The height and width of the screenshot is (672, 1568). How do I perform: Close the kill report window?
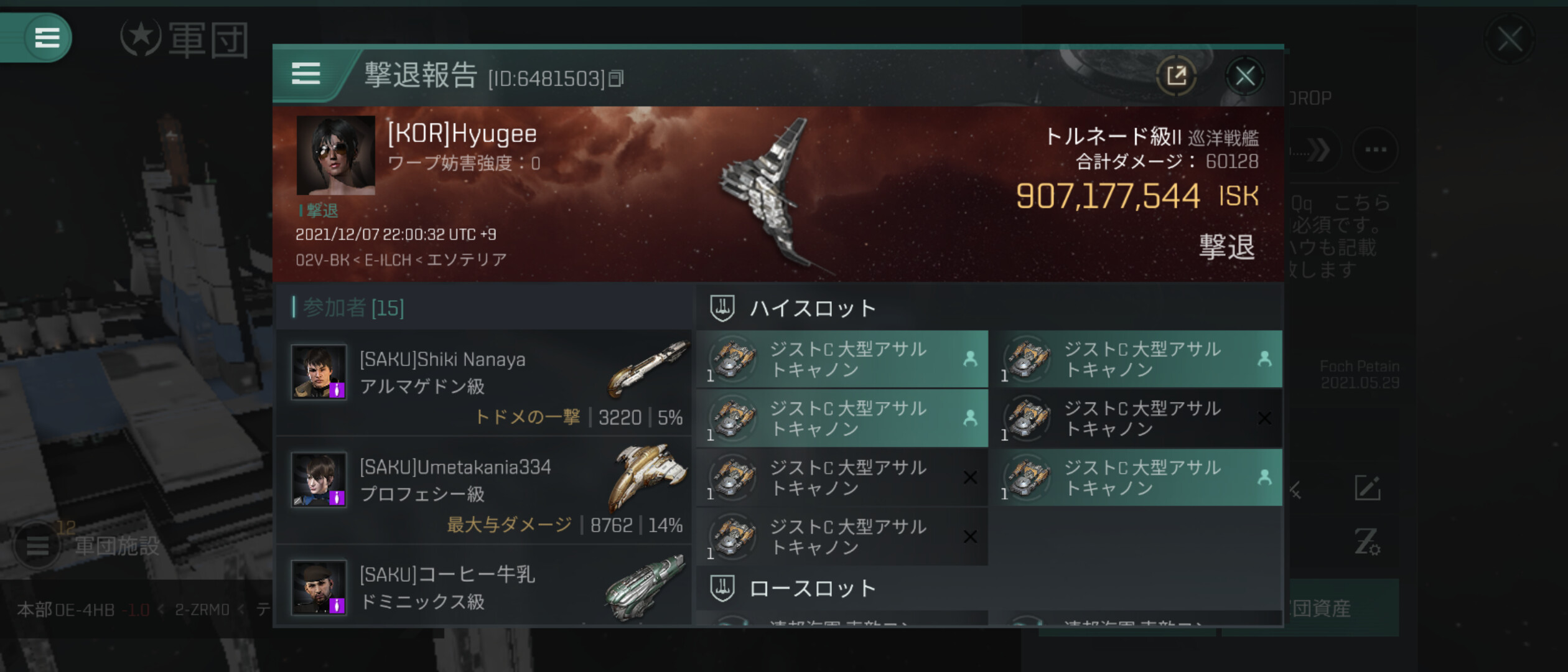1244,76
